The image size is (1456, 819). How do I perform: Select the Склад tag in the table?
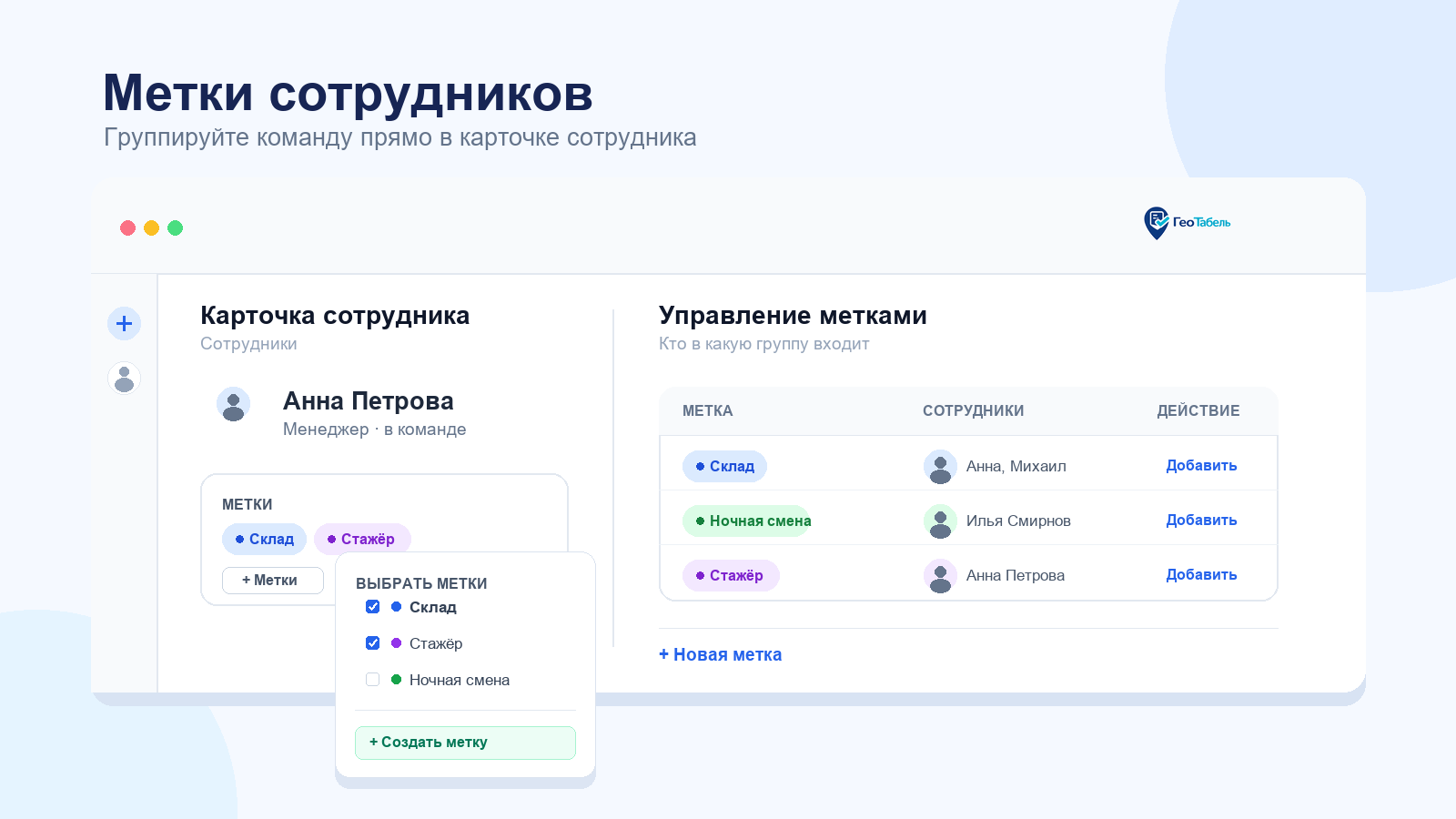pyautogui.click(x=724, y=466)
